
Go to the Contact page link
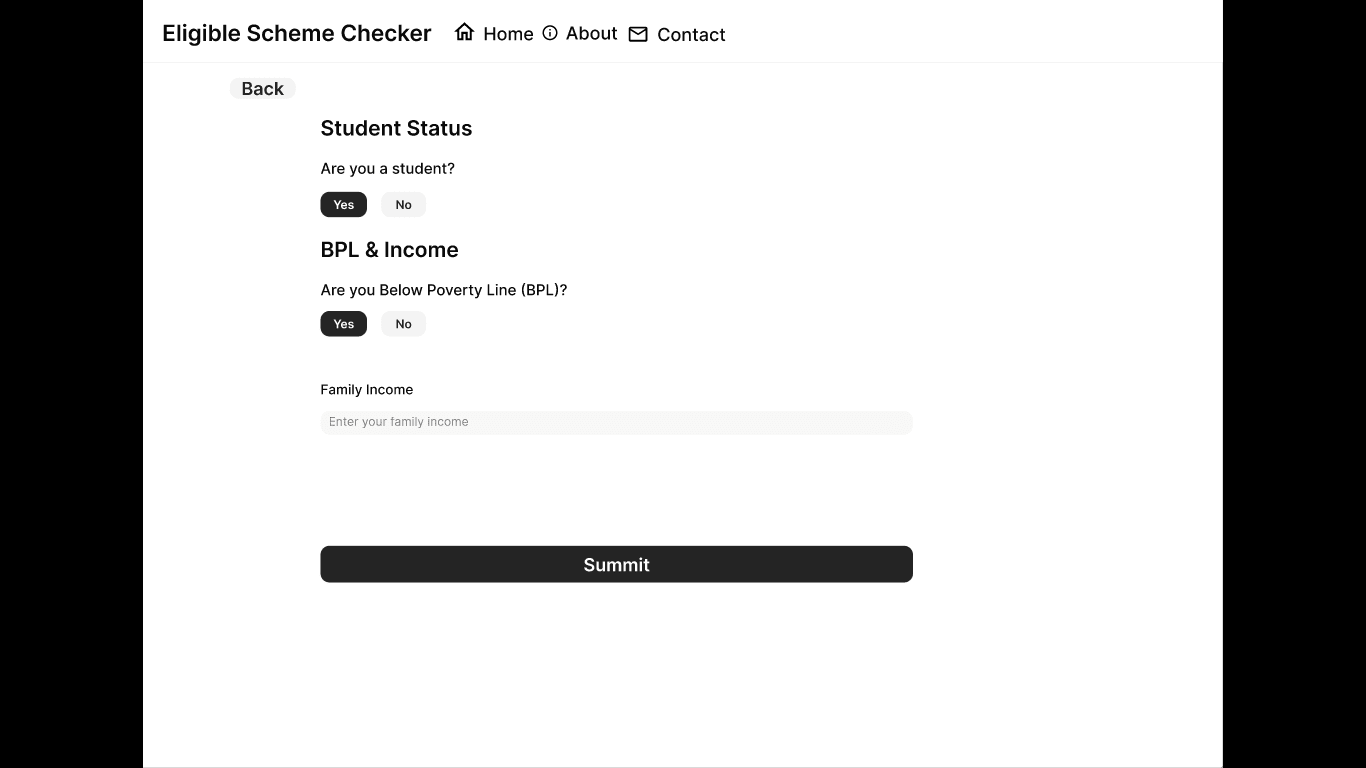[691, 34]
